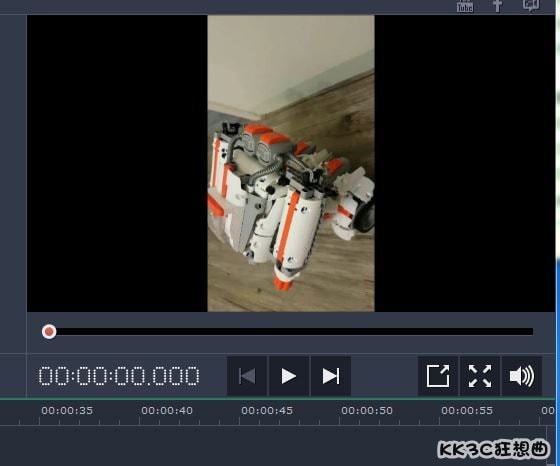
Task: Click the chat support icon at top right
Action: point(531,5)
